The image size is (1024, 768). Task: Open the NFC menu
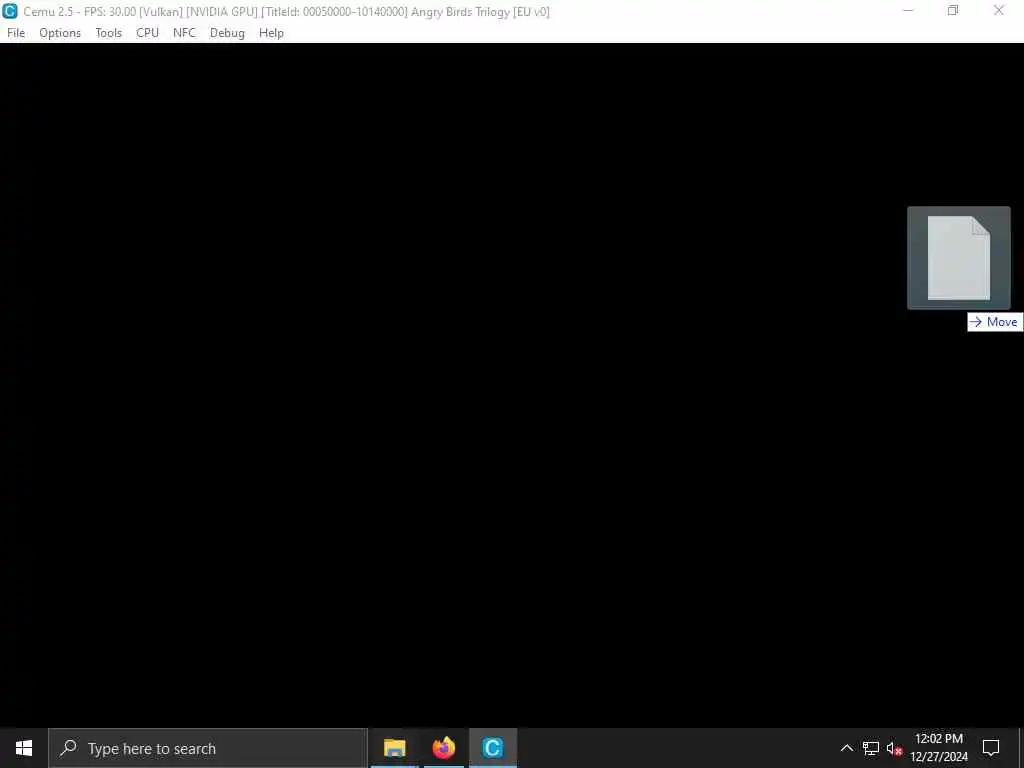(x=184, y=33)
